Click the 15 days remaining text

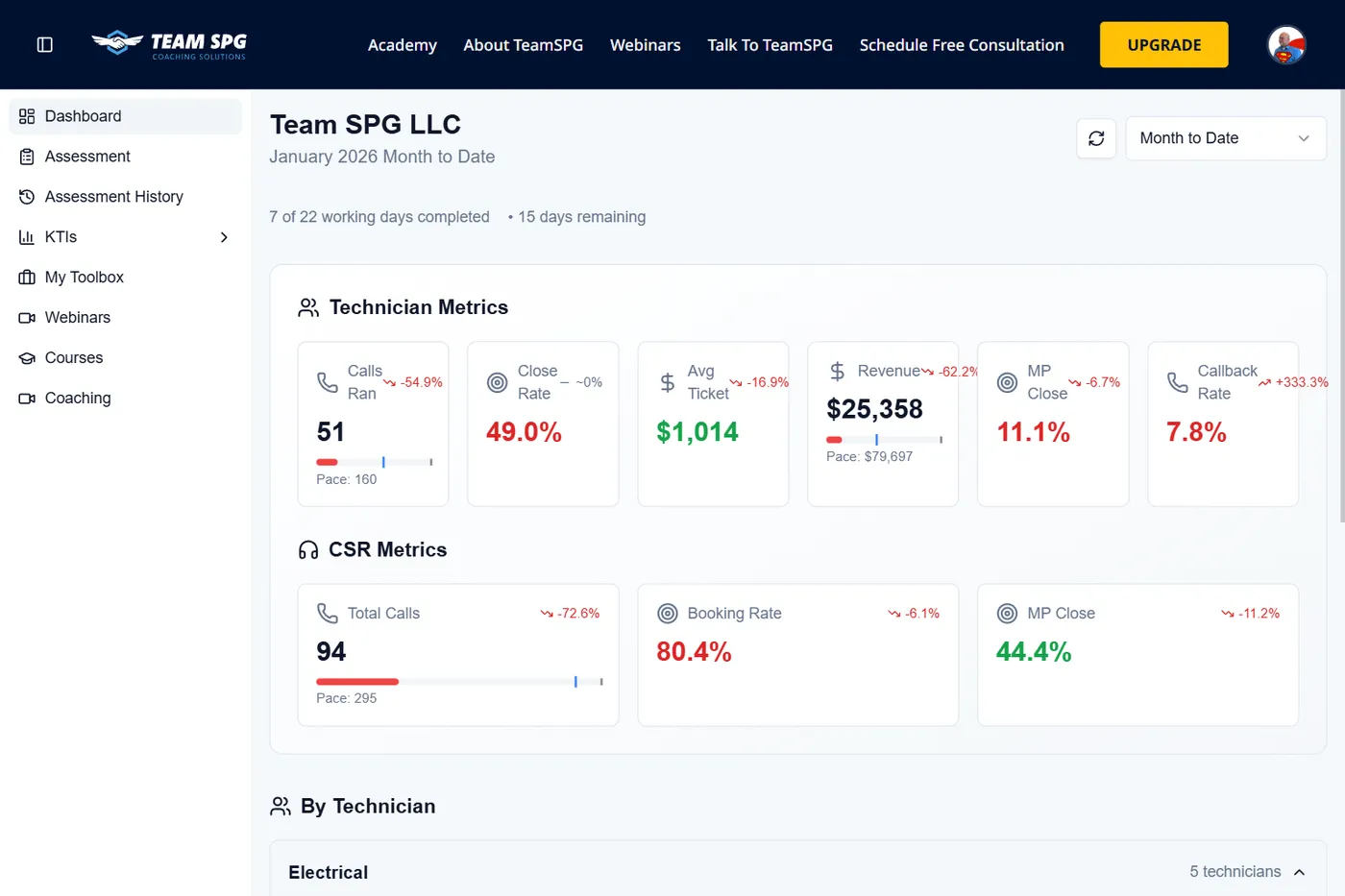coord(582,217)
